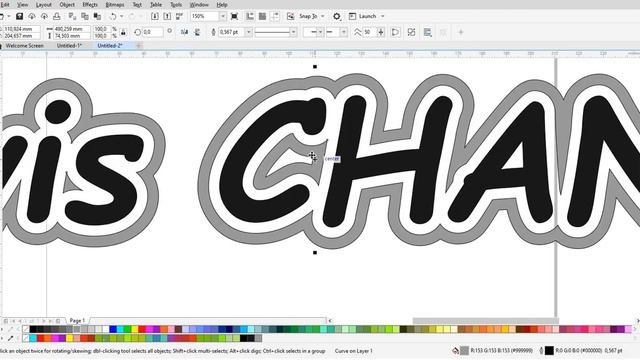
Task: Open the Bitmaps menu
Action: (115, 5)
